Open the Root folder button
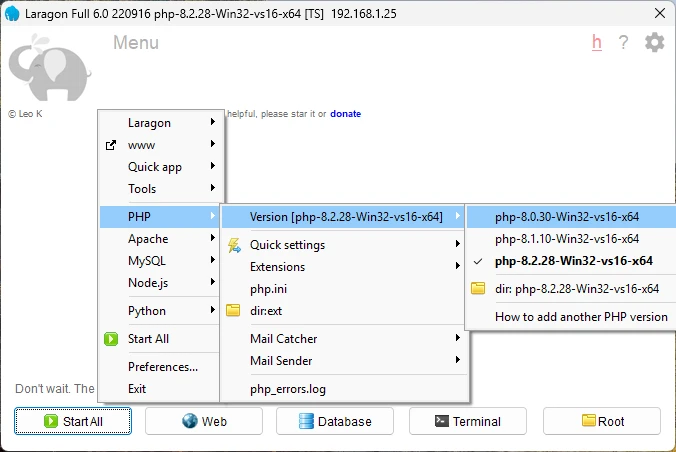Viewport: 676px width, 452px height. point(602,421)
